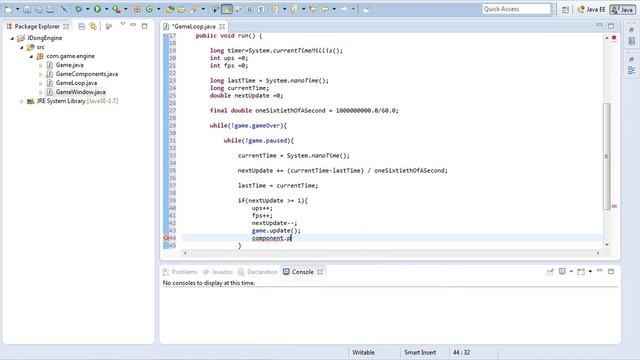Click the Search flashlight icon

[194, 9]
